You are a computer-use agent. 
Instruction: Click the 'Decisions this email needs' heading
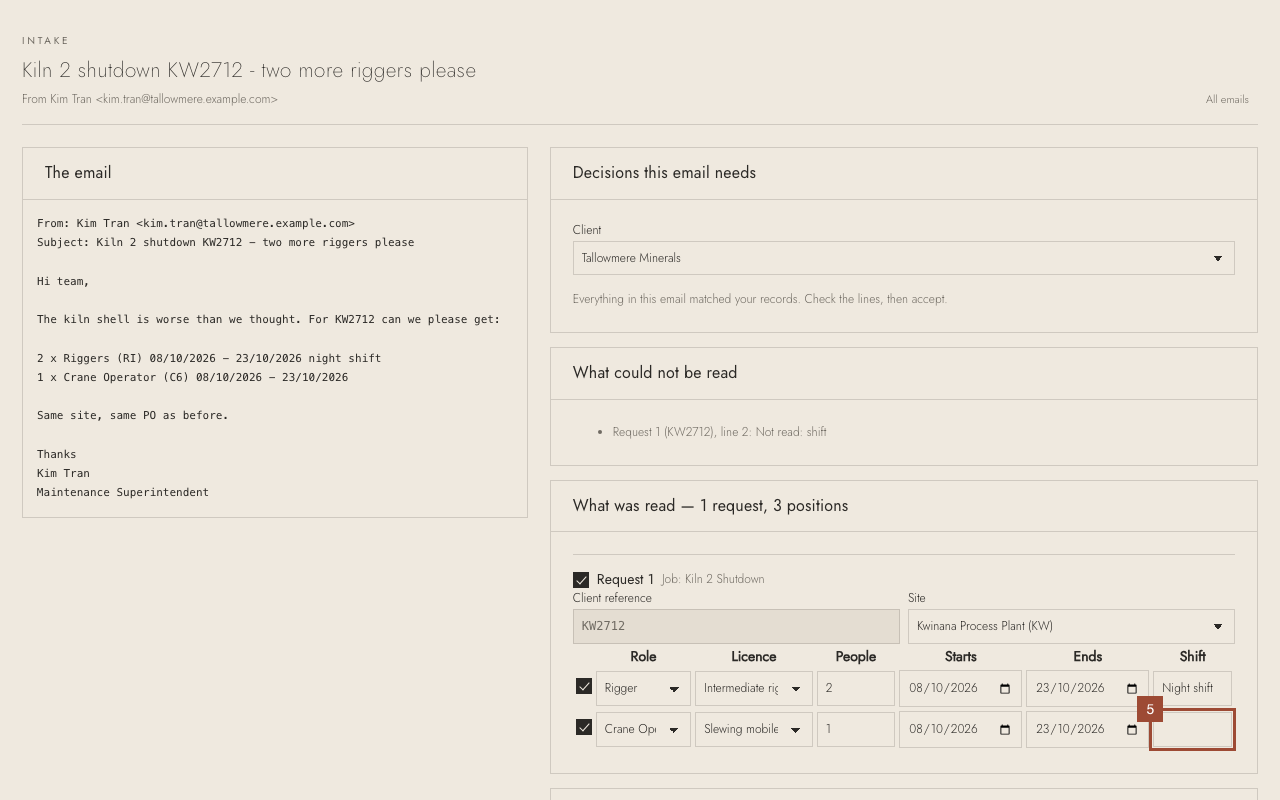664,173
